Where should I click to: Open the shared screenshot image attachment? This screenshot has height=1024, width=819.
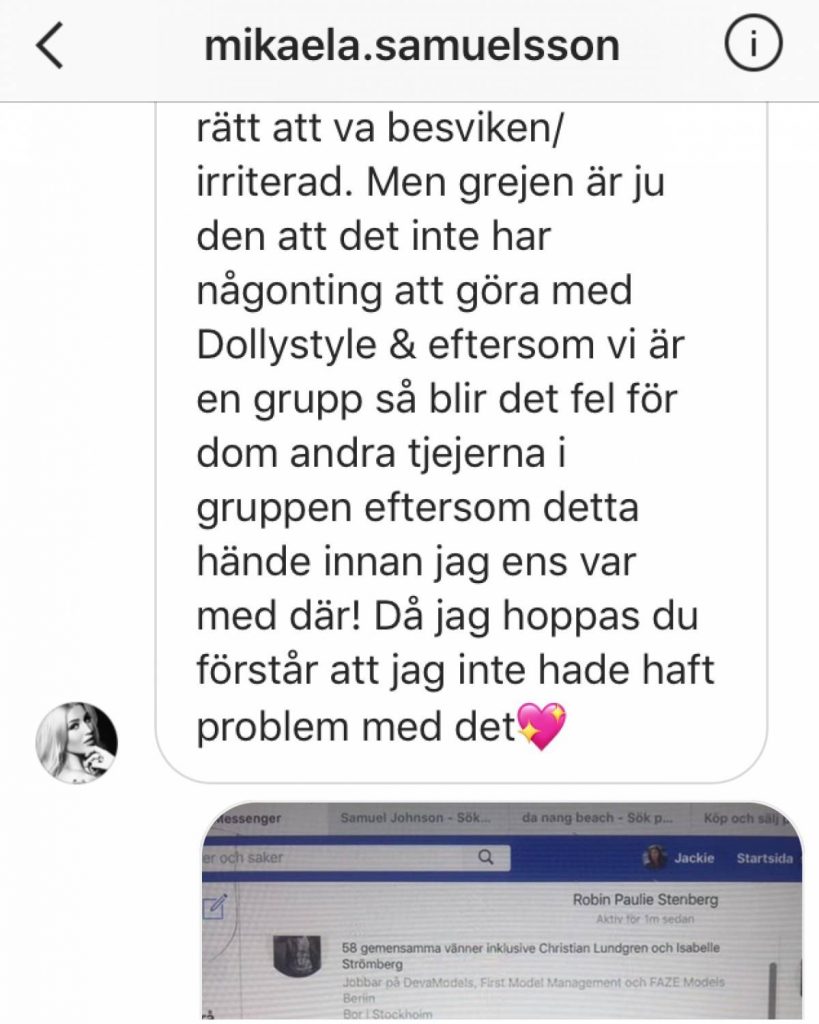pyautogui.click(x=502, y=910)
